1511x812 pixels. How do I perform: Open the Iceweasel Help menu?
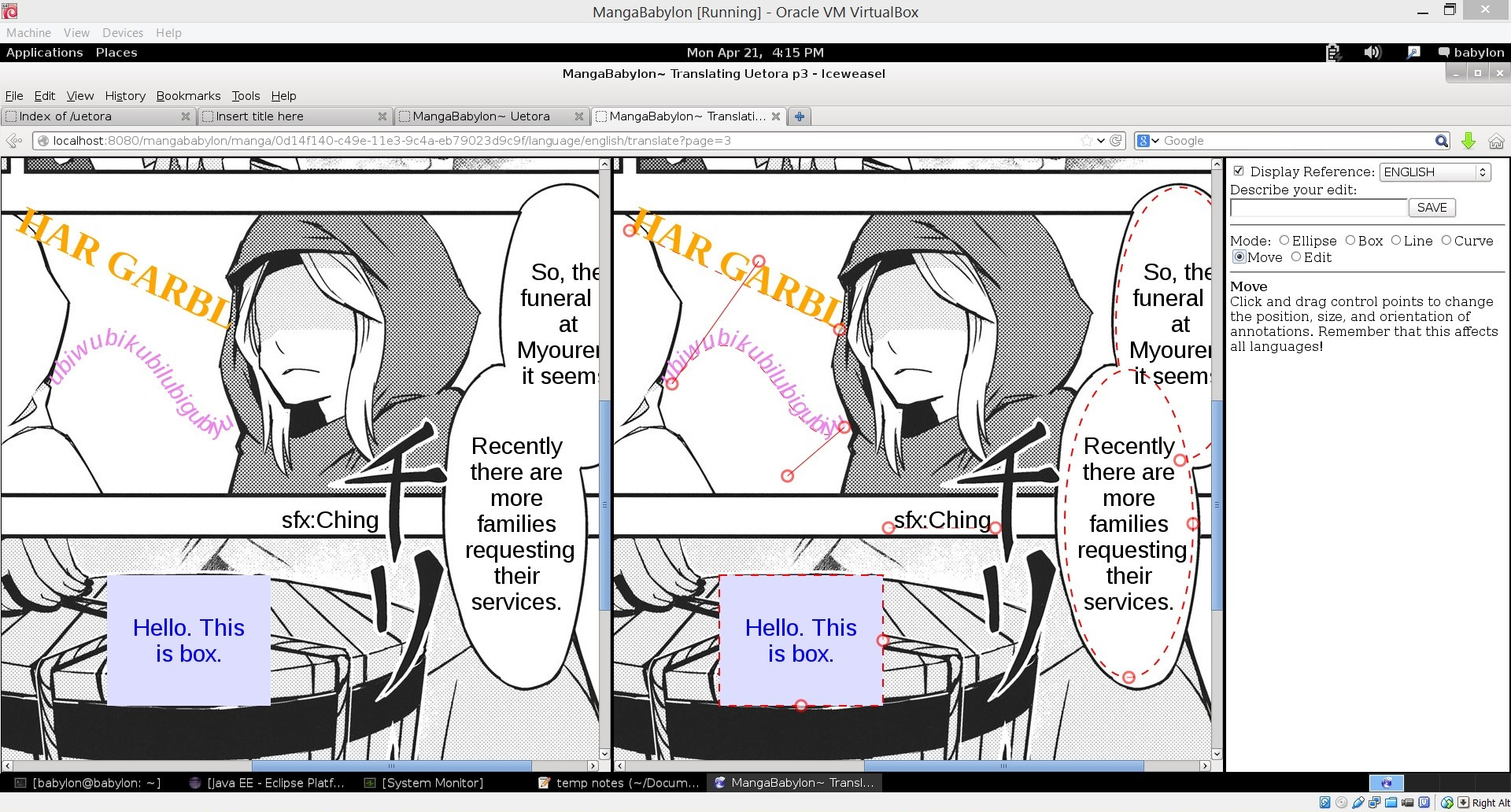283,95
